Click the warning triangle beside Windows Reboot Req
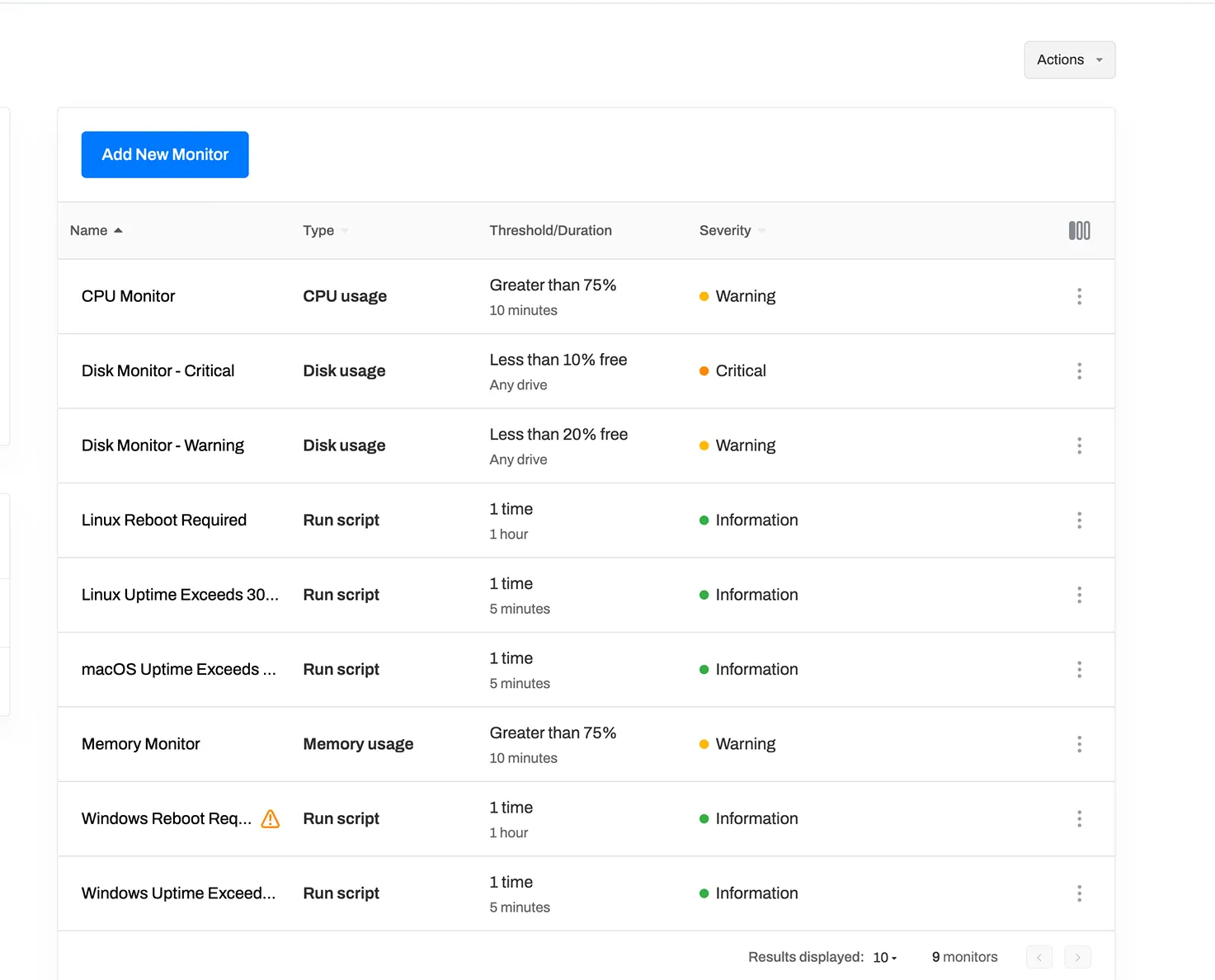 270,819
